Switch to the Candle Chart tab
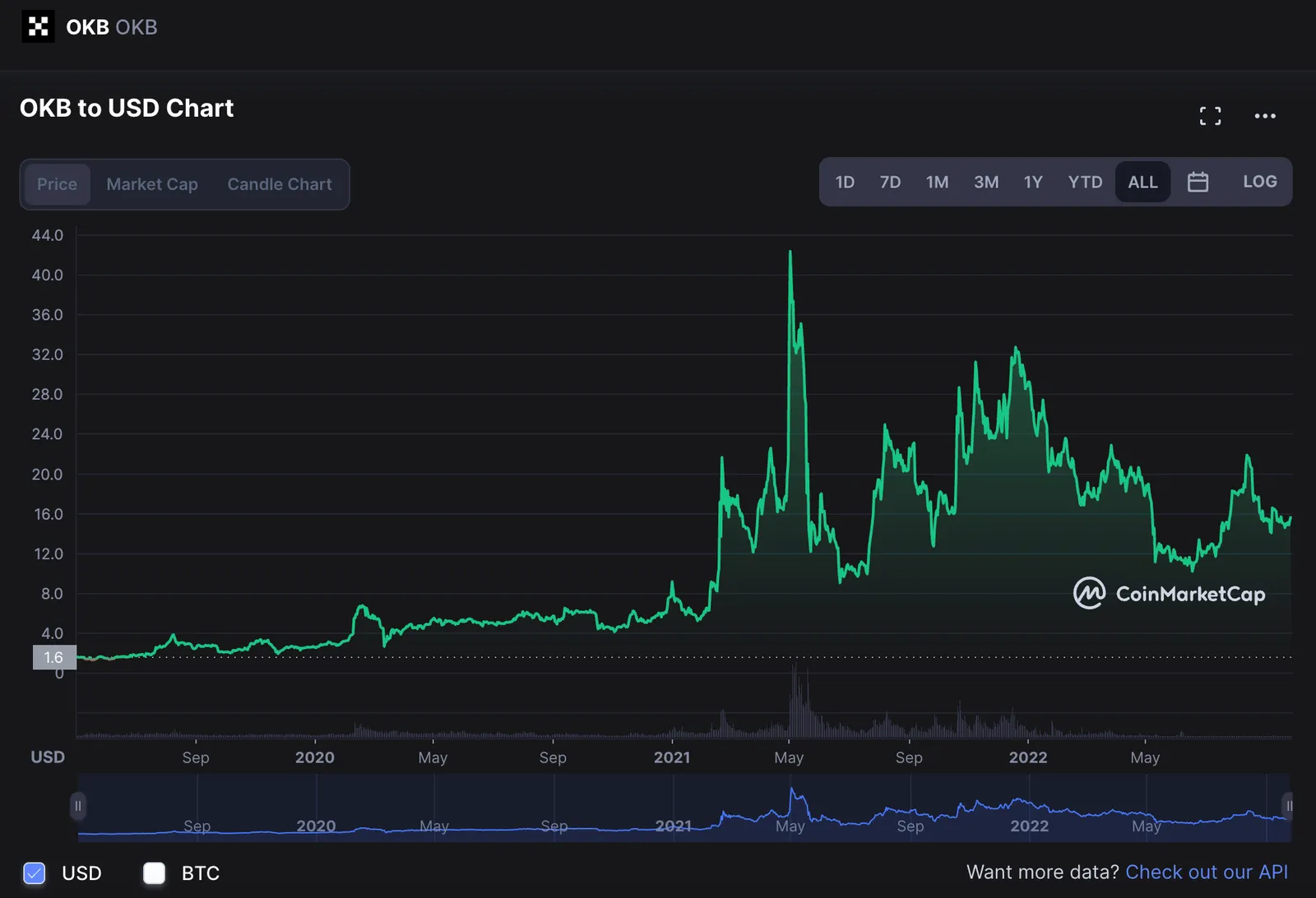The height and width of the screenshot is (898, 1316). pos(280,184)
